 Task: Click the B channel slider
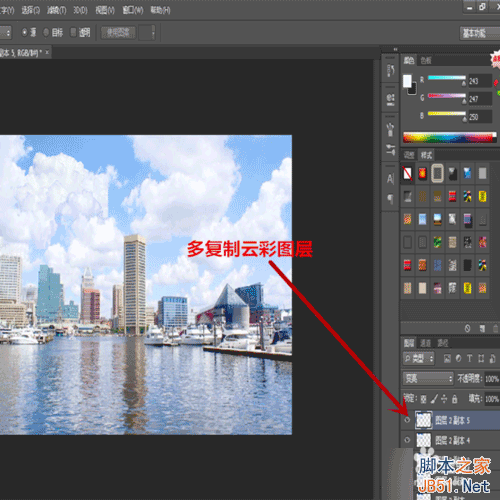[447, 115]
